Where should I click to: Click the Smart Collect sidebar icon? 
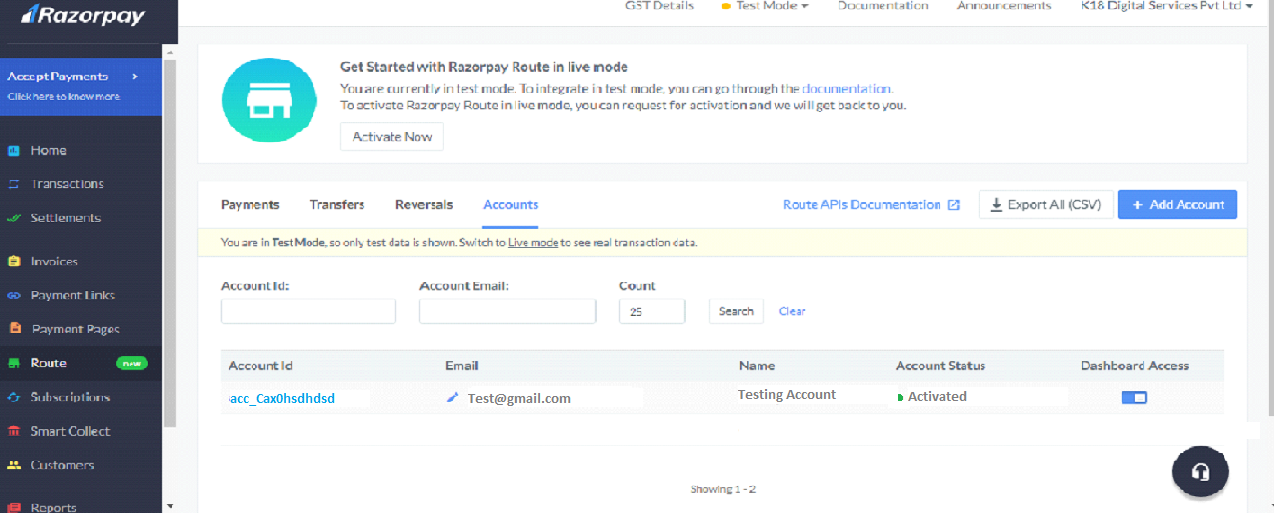tap(14, 432)
